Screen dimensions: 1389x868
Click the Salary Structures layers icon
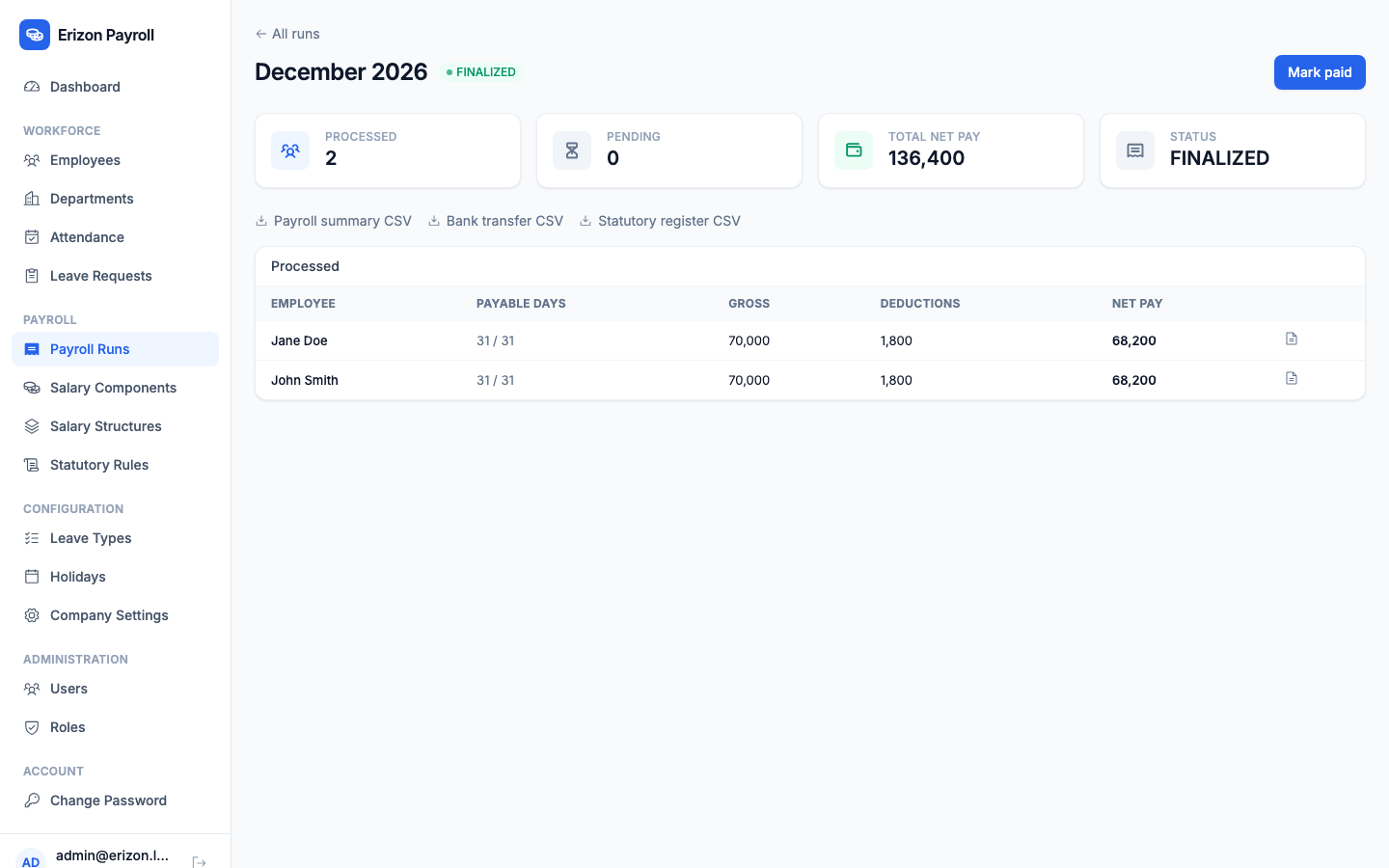tap(32, 426)
